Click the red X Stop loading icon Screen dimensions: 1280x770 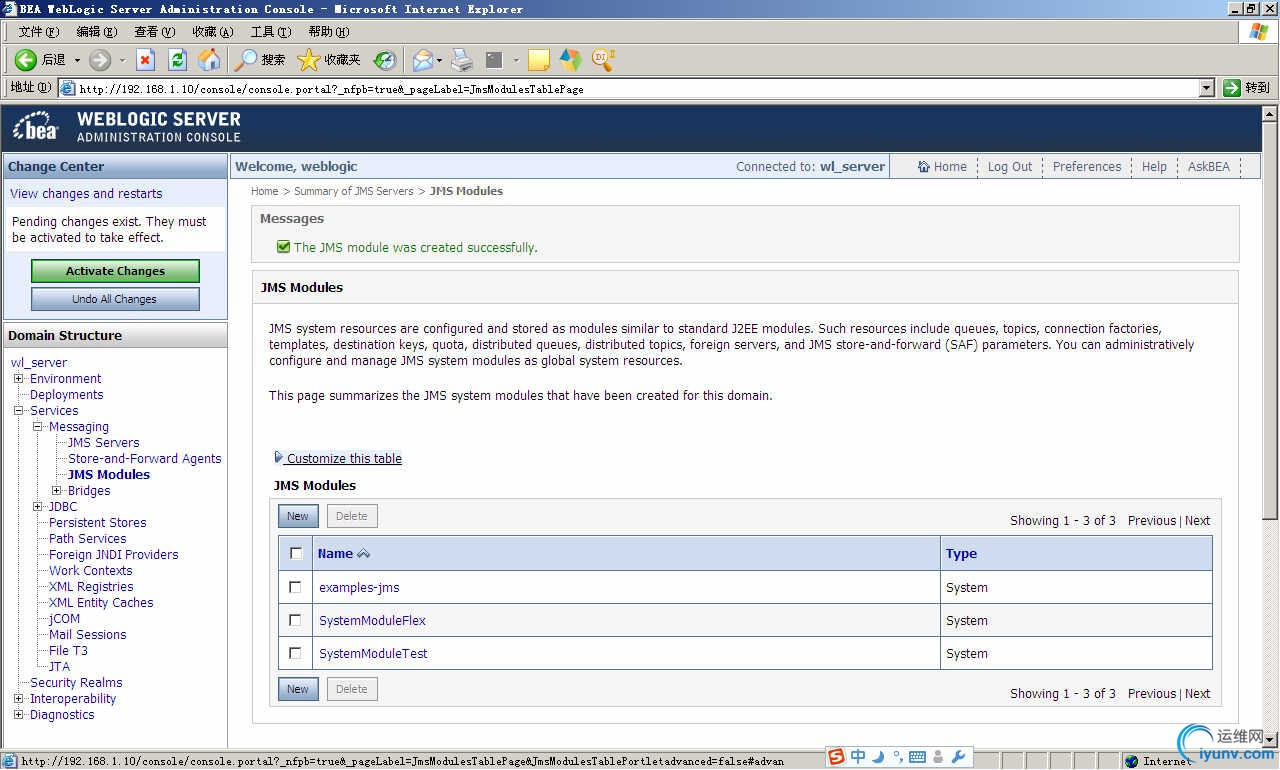pos(145,60)
